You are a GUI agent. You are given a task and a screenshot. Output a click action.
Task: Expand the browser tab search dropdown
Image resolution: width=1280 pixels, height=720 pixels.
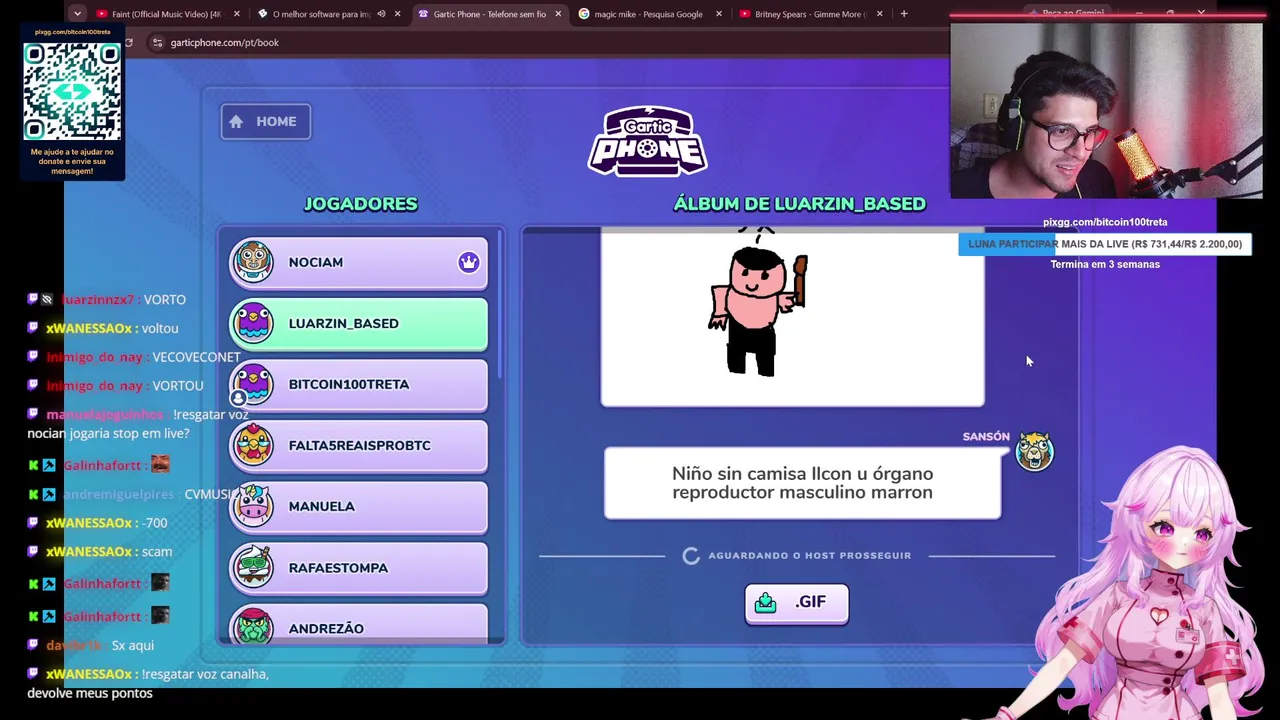[x=77, y=14]
